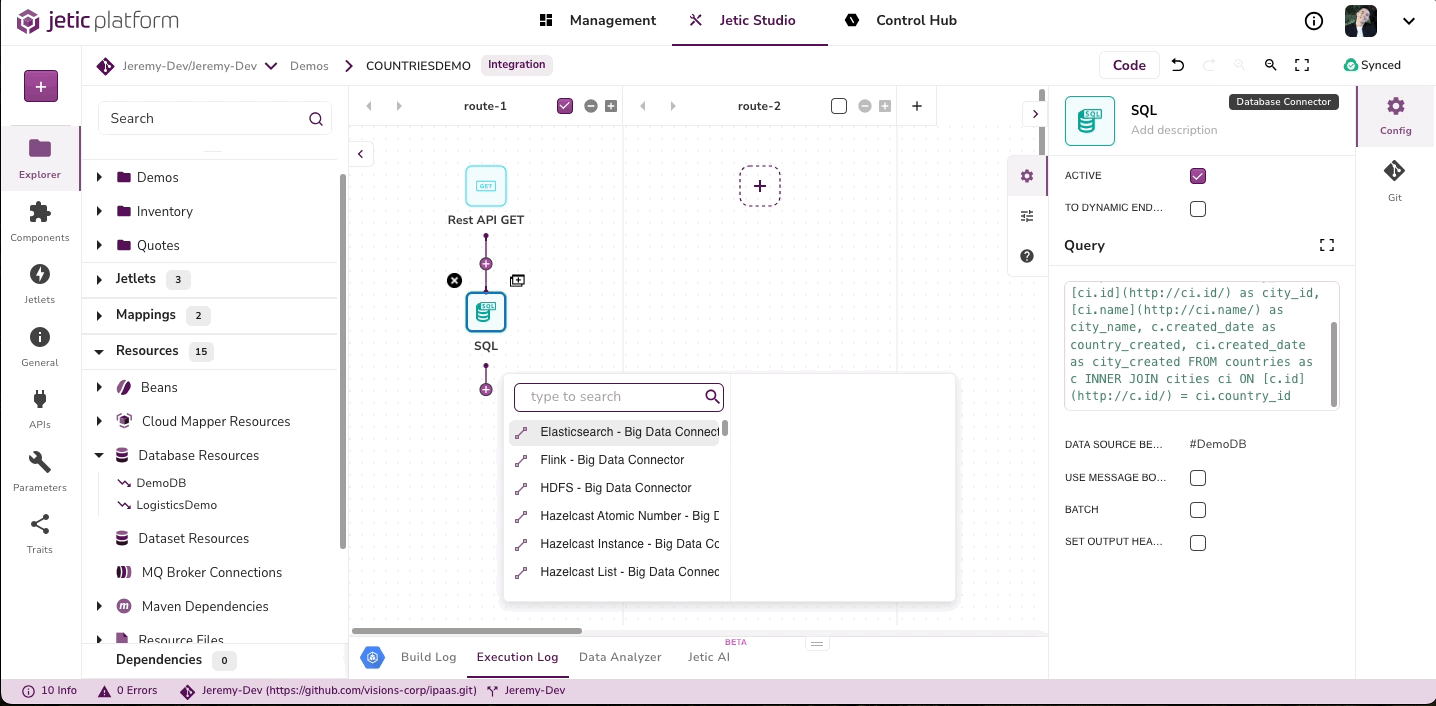This screenshot has width=1436, height=706.
Task: Expand the Demos folder
Action: tap(99, 177)
